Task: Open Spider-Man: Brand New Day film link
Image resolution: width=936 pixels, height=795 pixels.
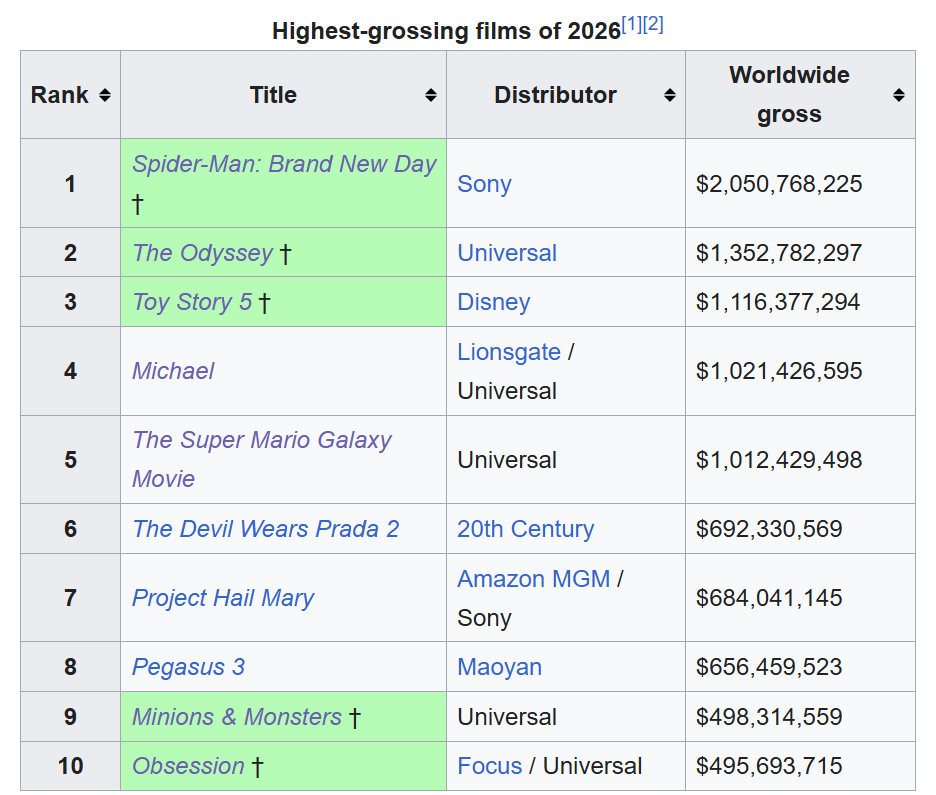Action: point(284,164)
